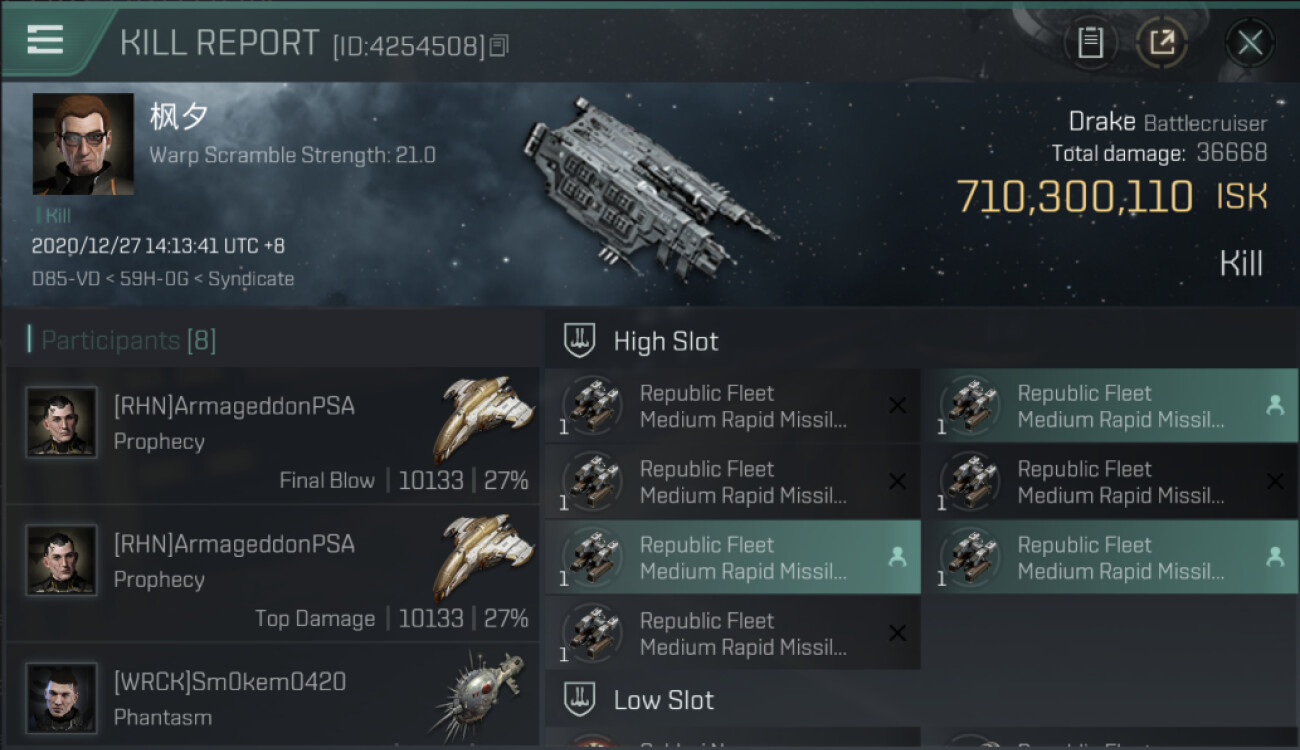Open the Final Blow Prophecy participant
Screen dimensions: 1300x750
[x=272, y=436]
